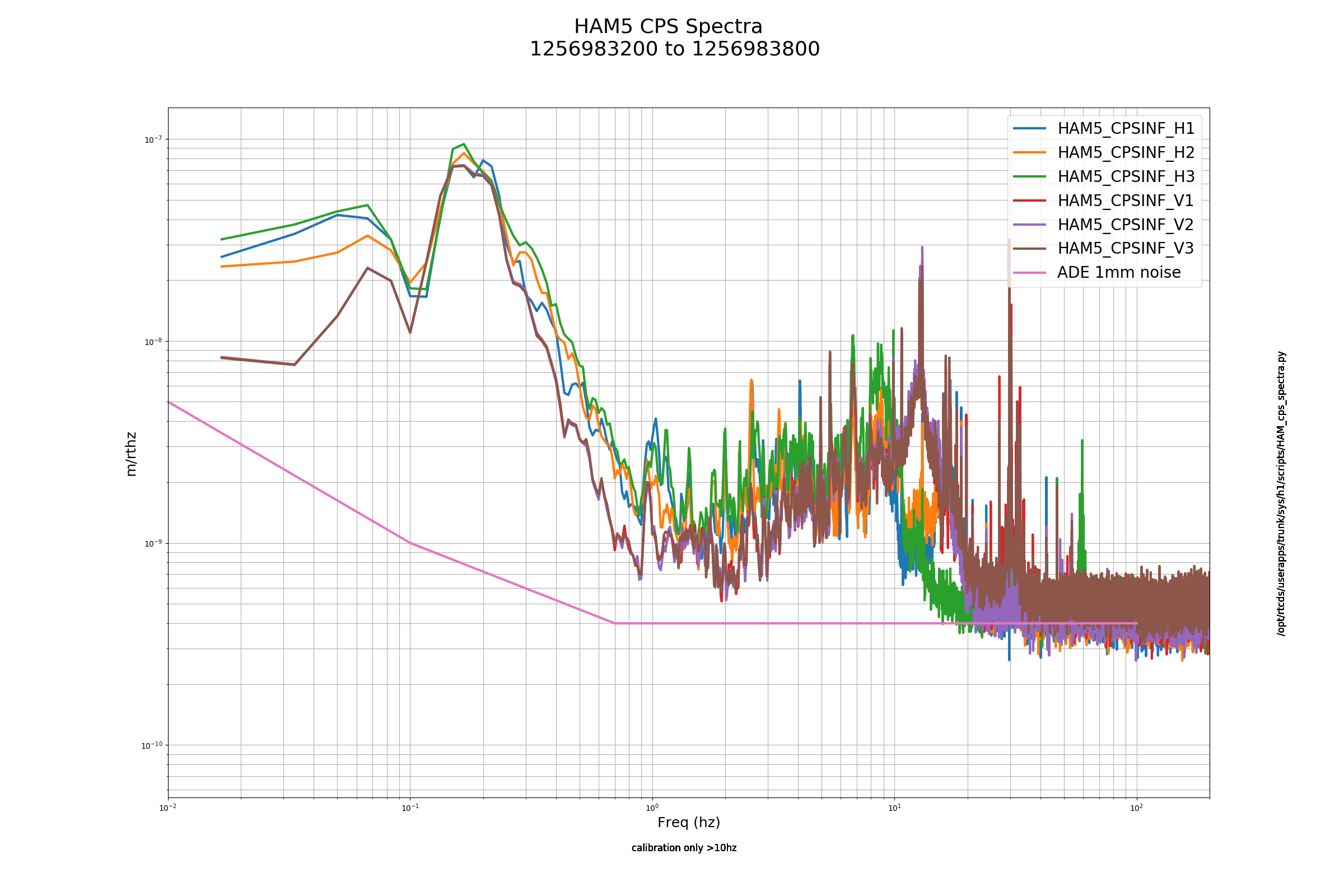This screenshot has width=1344, height=896.
Task: Click the red V1 legend line swatch
Action: (1030, 200)
